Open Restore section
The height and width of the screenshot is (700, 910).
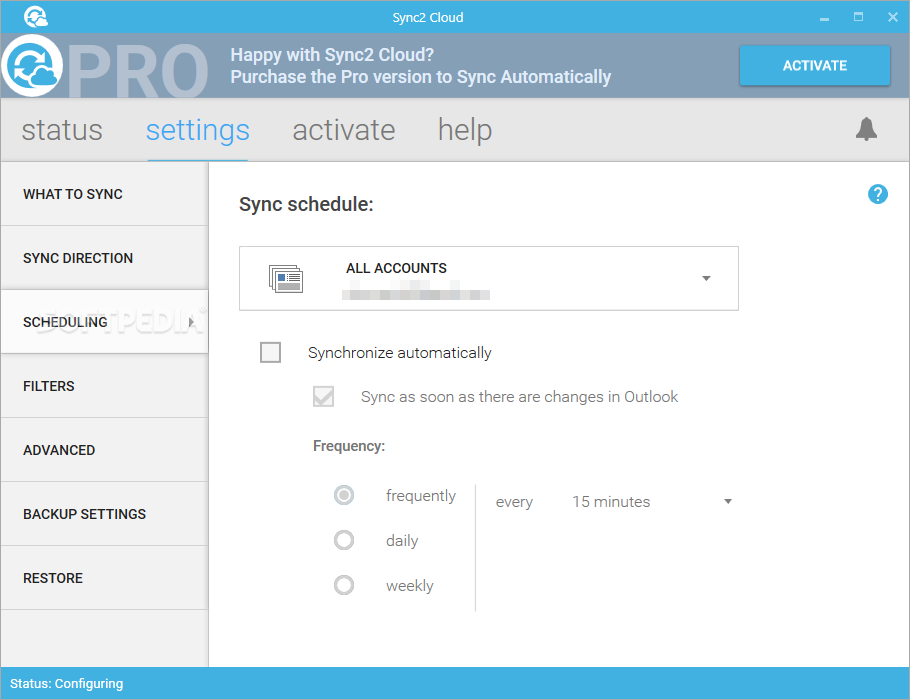[x=104, y=578]
